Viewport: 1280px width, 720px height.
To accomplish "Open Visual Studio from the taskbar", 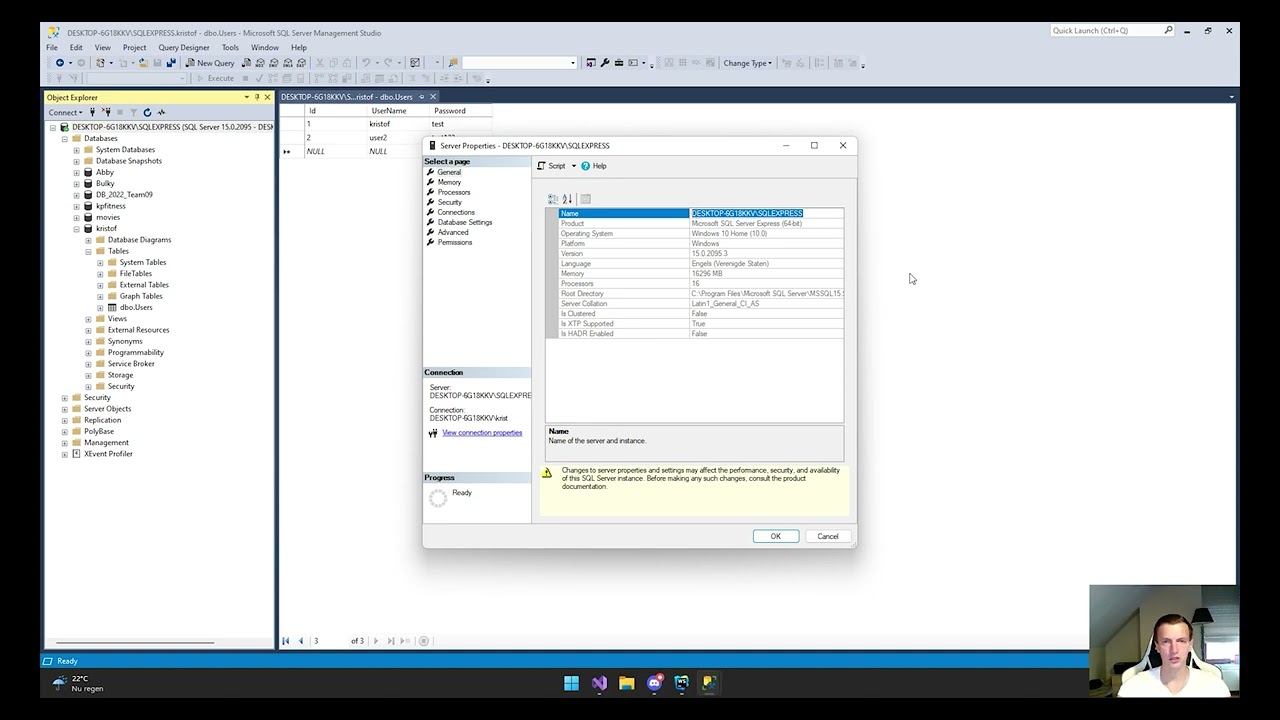I will [599, 683].
